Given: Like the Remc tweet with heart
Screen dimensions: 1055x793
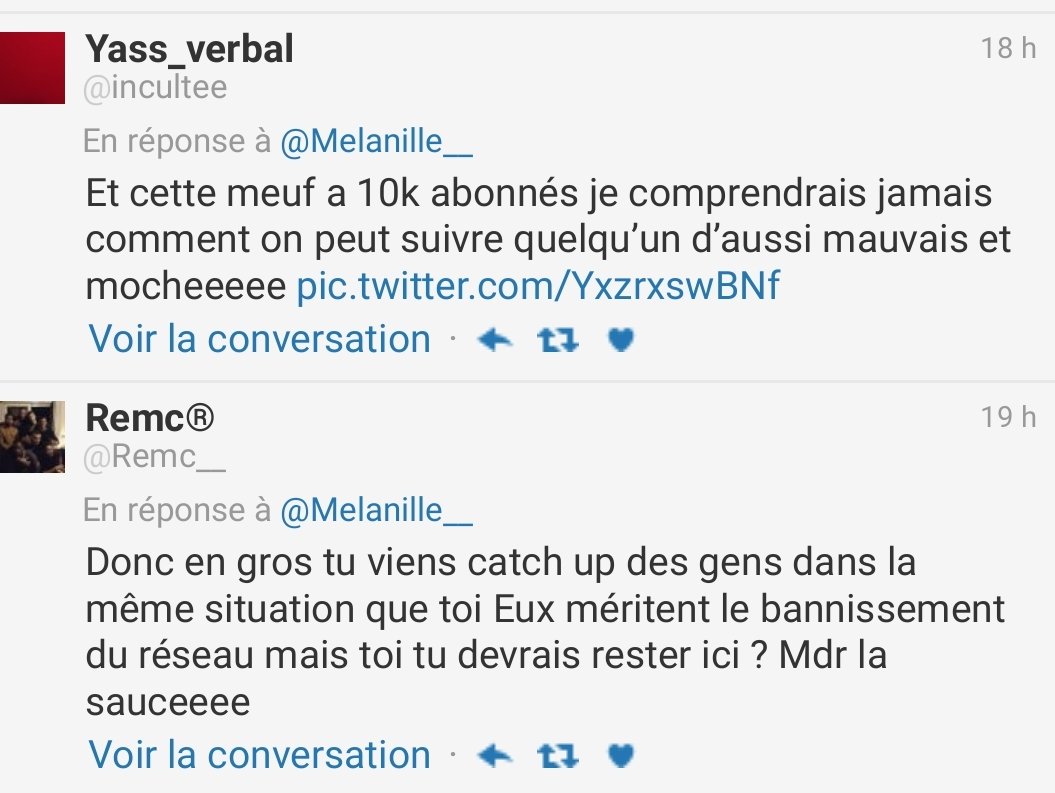Looking at the screenshot, I should [621, 756].
